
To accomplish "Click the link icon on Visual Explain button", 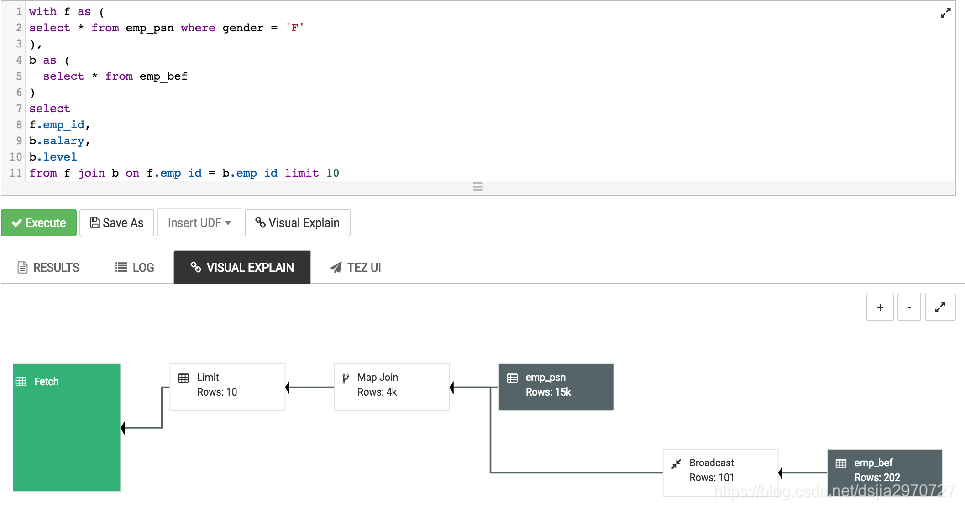I will (x=260, y=222).
